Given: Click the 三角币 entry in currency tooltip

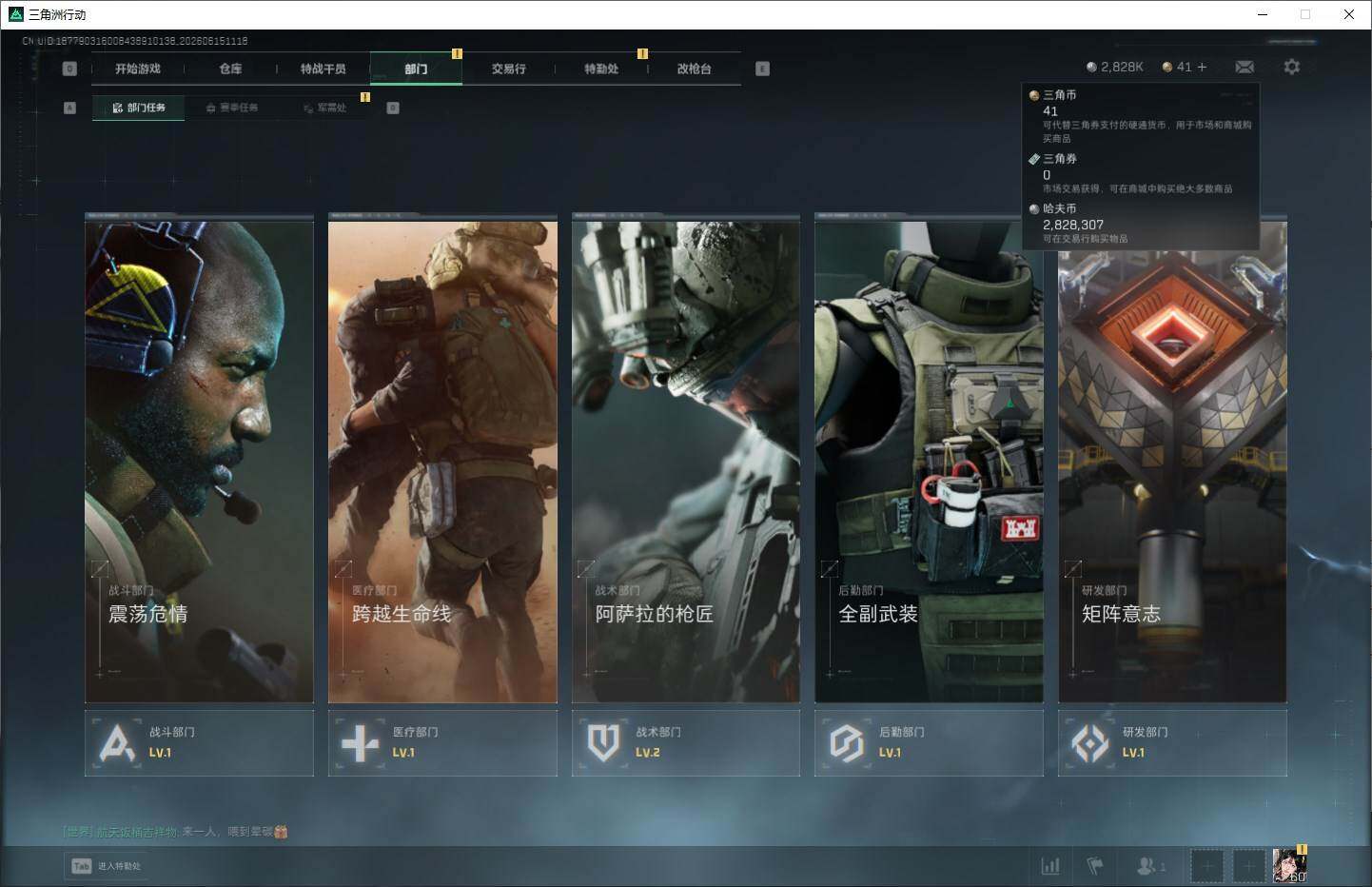Looking at the screenshot, I should pos(1141,116).
